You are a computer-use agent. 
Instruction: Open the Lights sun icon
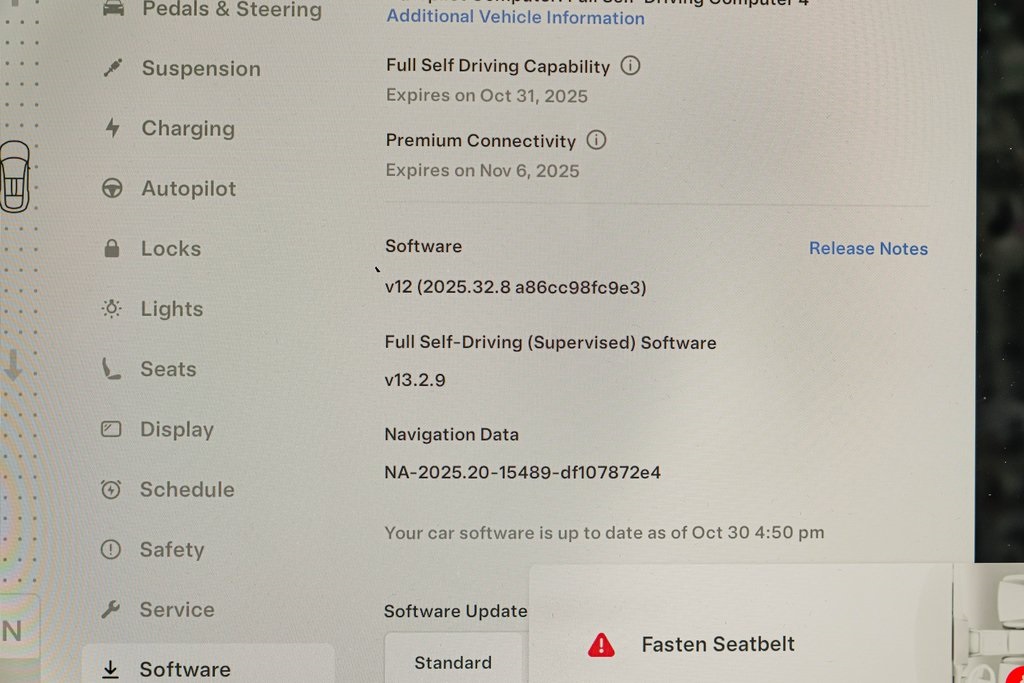(112, 308)
